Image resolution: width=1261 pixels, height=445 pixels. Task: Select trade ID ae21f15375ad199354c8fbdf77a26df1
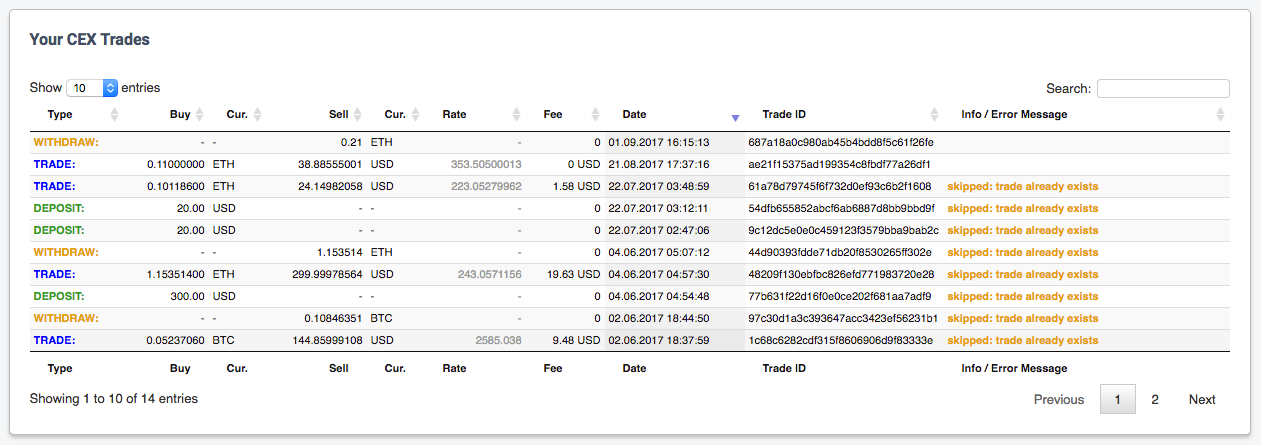pyautogui.click(x=840, y=164)
